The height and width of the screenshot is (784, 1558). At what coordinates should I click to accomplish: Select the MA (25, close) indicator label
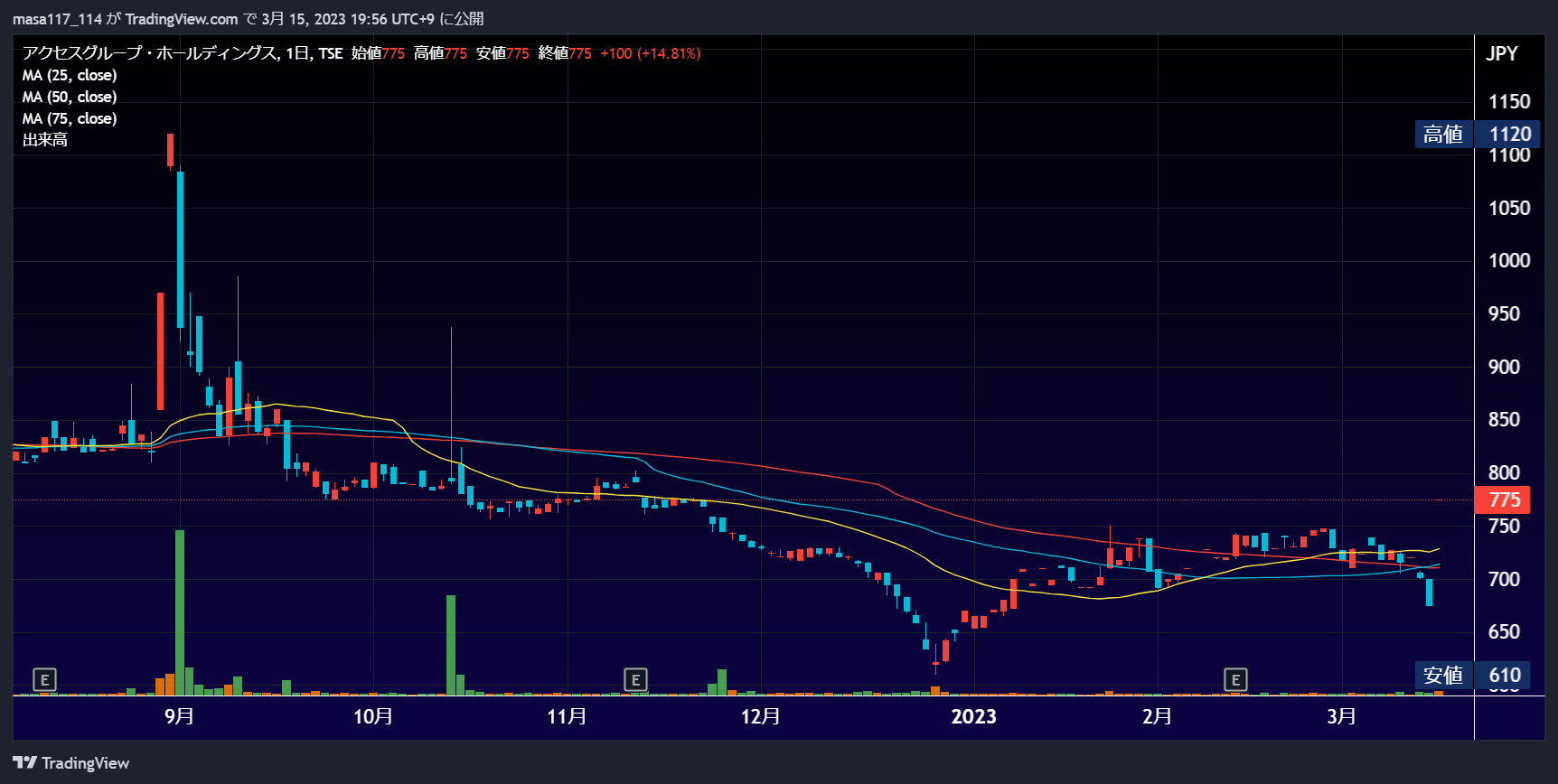[x=70, y=75]
